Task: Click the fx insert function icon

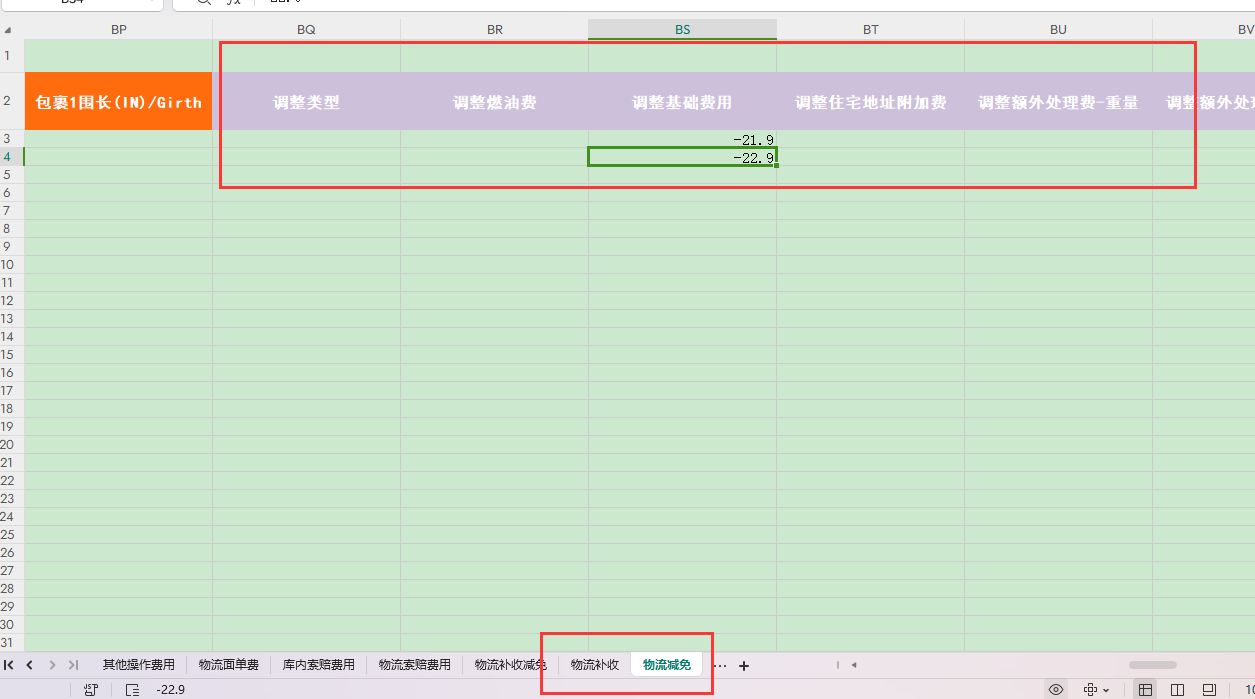Action: (x=235, y=3)
